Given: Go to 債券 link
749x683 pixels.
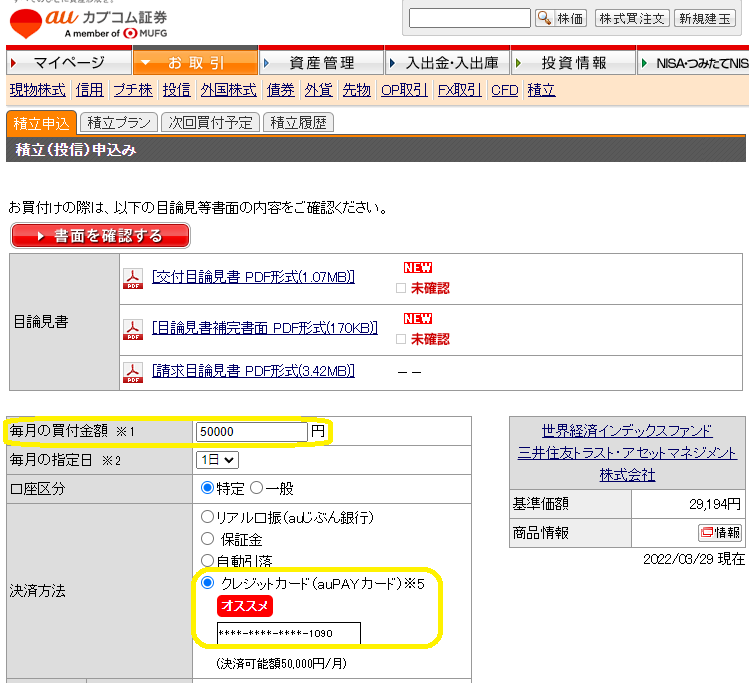Looking at the screenshot, I should (280, 90).
